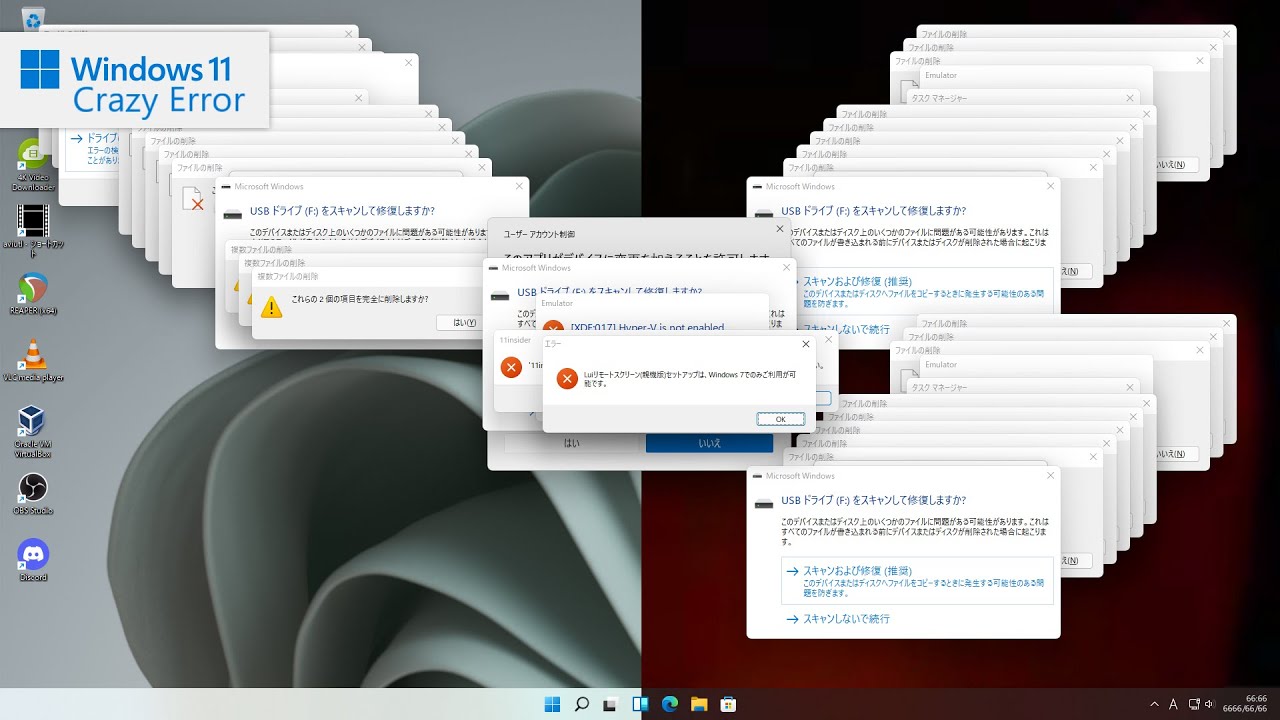Screen dimensions: 1280x720
Task: Click '[XDE:017] Hyper-V is not enabled' text
Action: pos(647,327)
